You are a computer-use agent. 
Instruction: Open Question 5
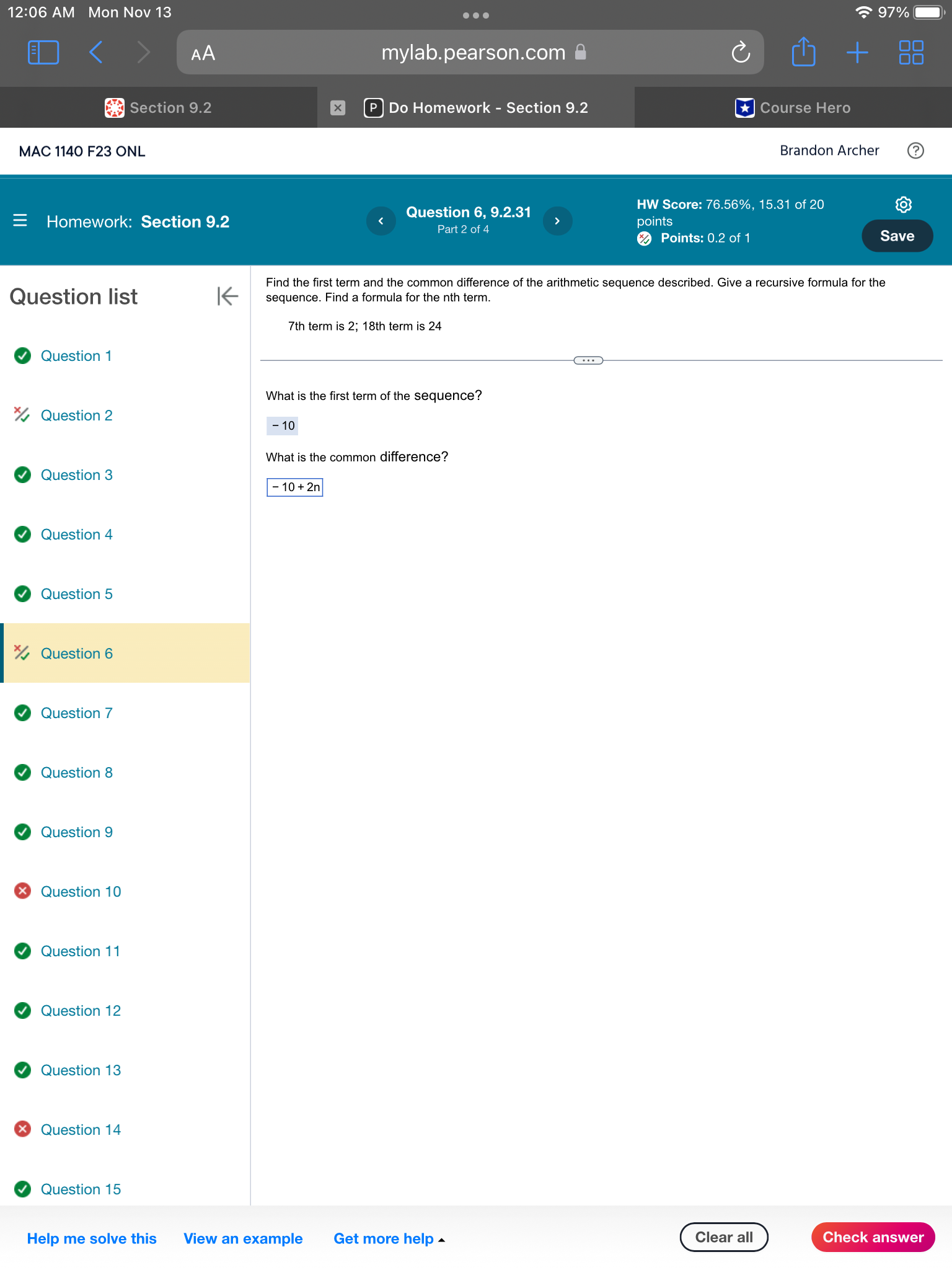tap(77, 594)
